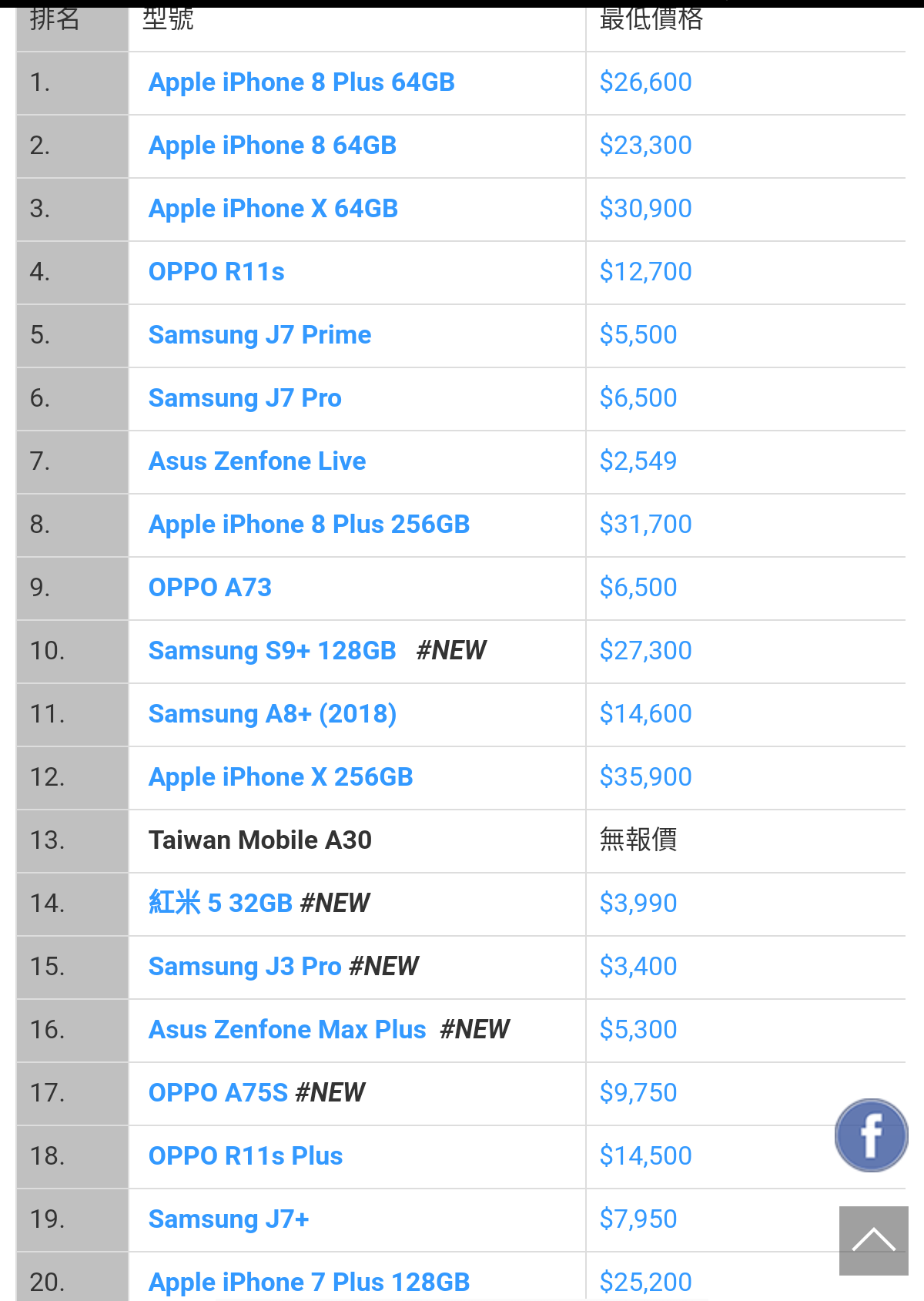924x1301 pixels.
Task: Click the $9,750 price for OPPO A75S
Action: point(638,1093)
